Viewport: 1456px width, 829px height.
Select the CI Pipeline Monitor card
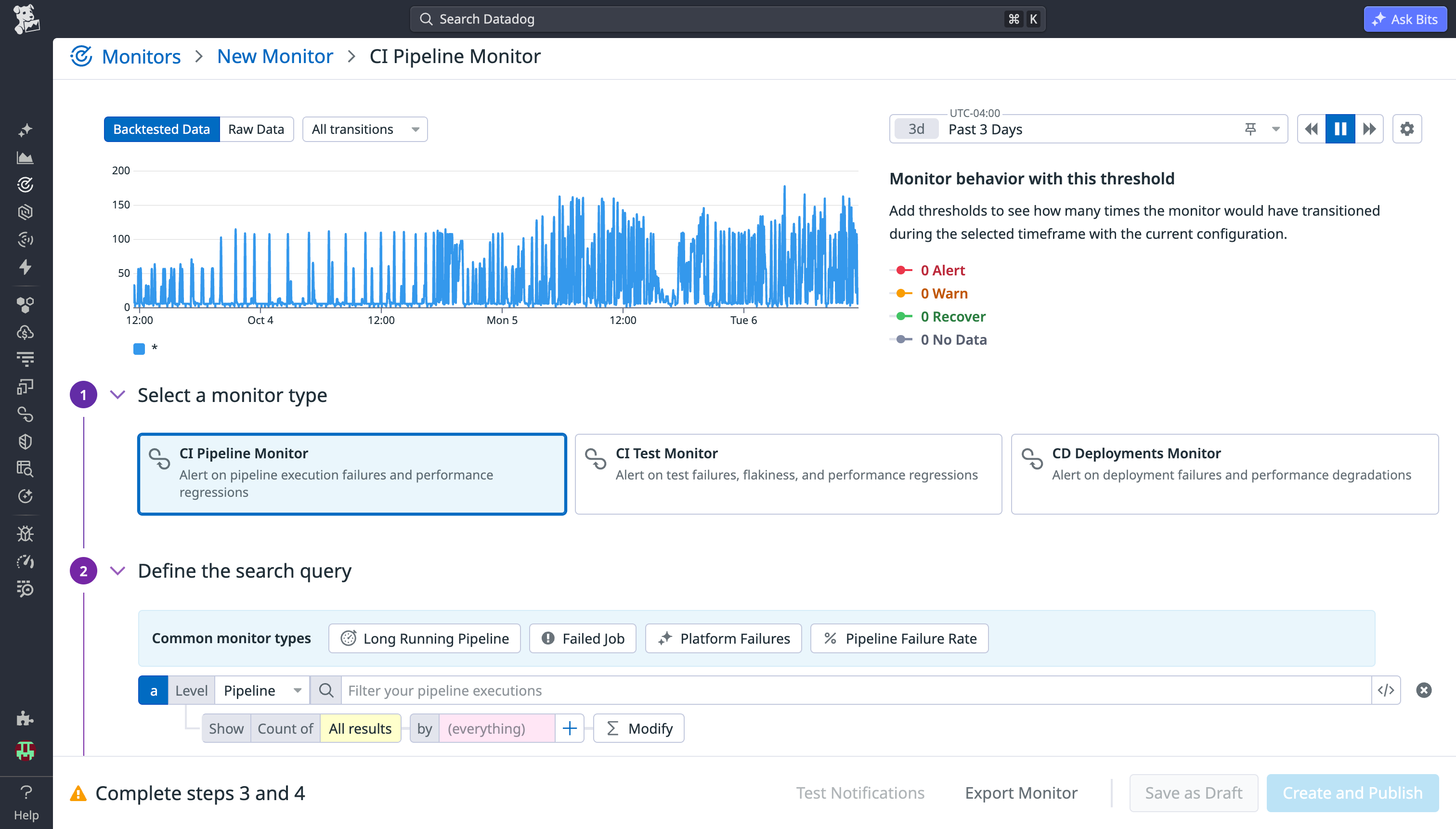pyautogui.click(x=352, y=474)
